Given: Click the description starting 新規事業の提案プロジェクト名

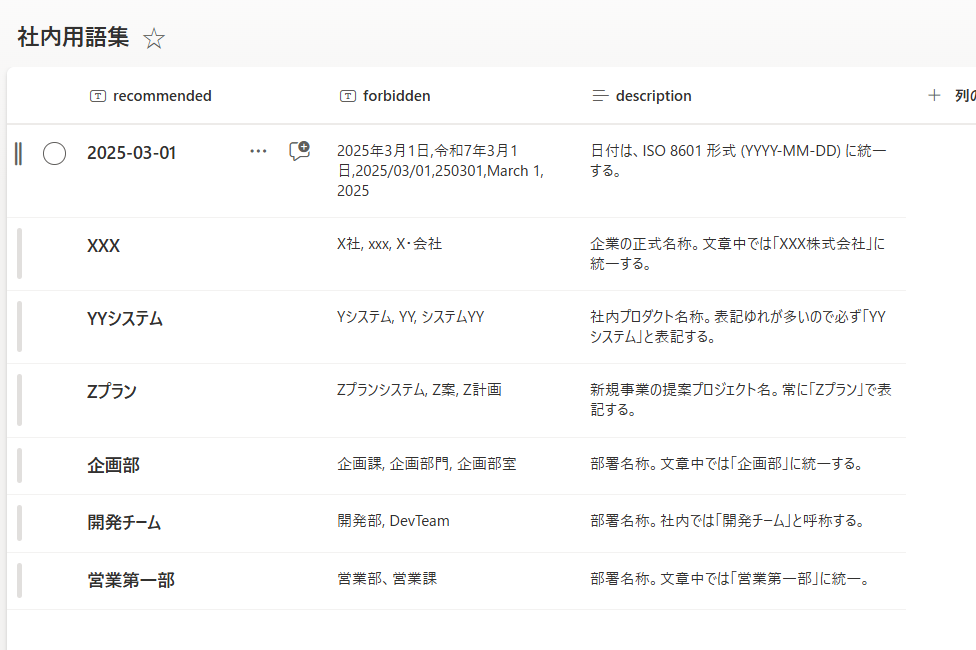Looking at the screenshot, I should 741,400.
